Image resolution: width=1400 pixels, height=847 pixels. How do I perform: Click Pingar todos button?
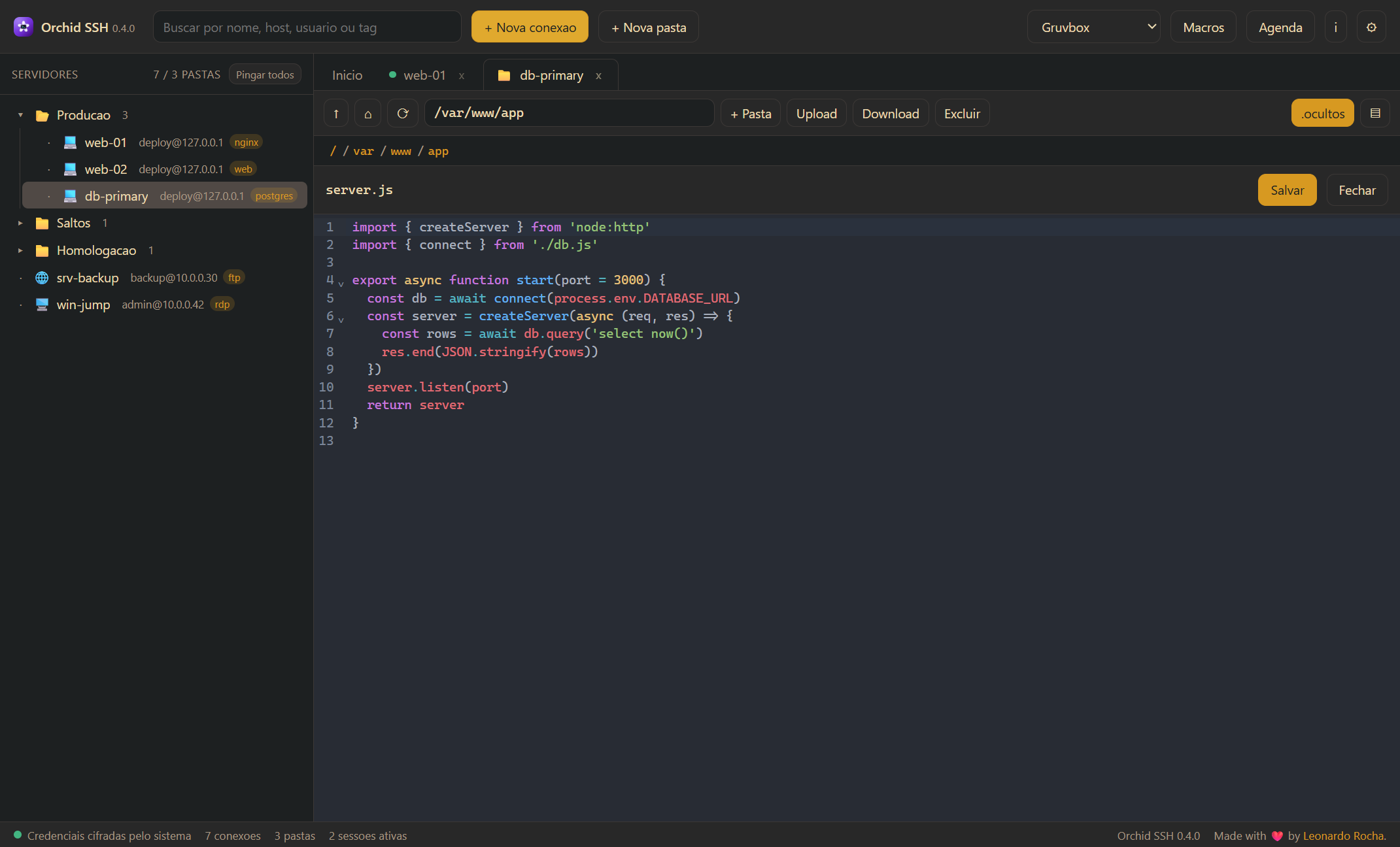[265, 75]
